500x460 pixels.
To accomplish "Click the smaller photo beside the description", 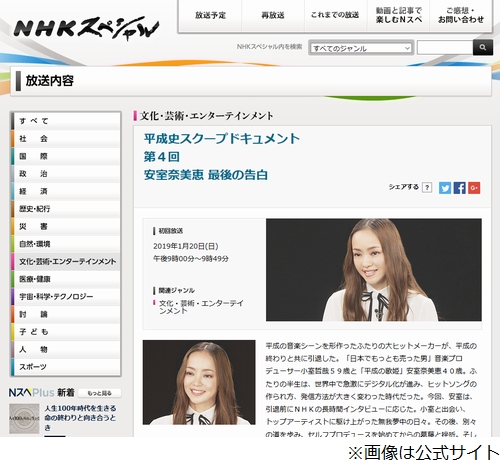I will 199,382.
